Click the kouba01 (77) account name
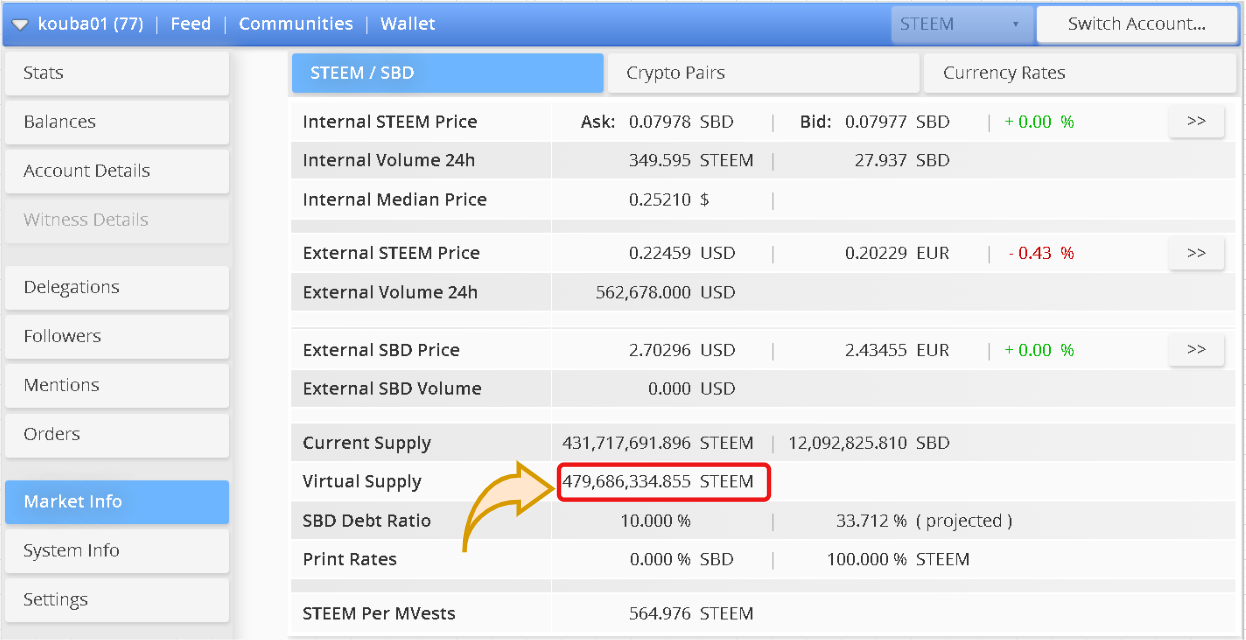1246x640 pixels. click(90, 24)
